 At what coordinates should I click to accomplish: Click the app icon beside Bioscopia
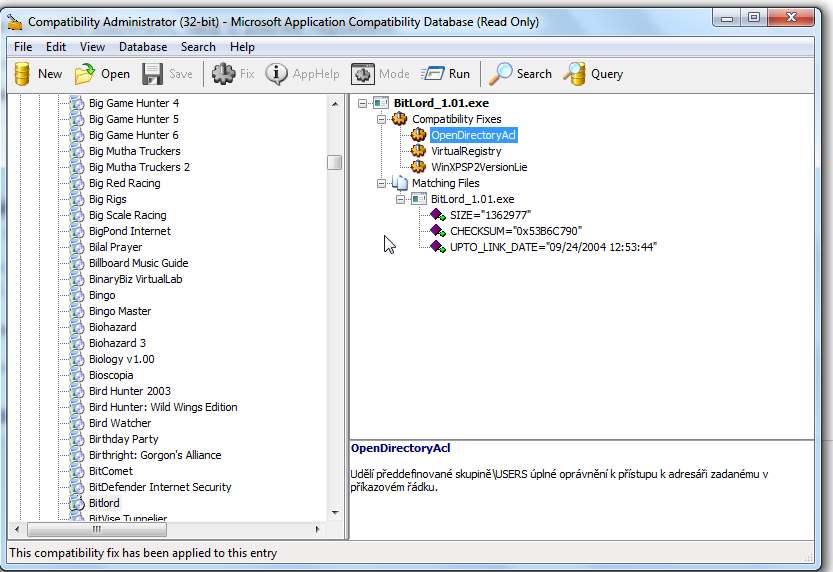coord(77,375)
